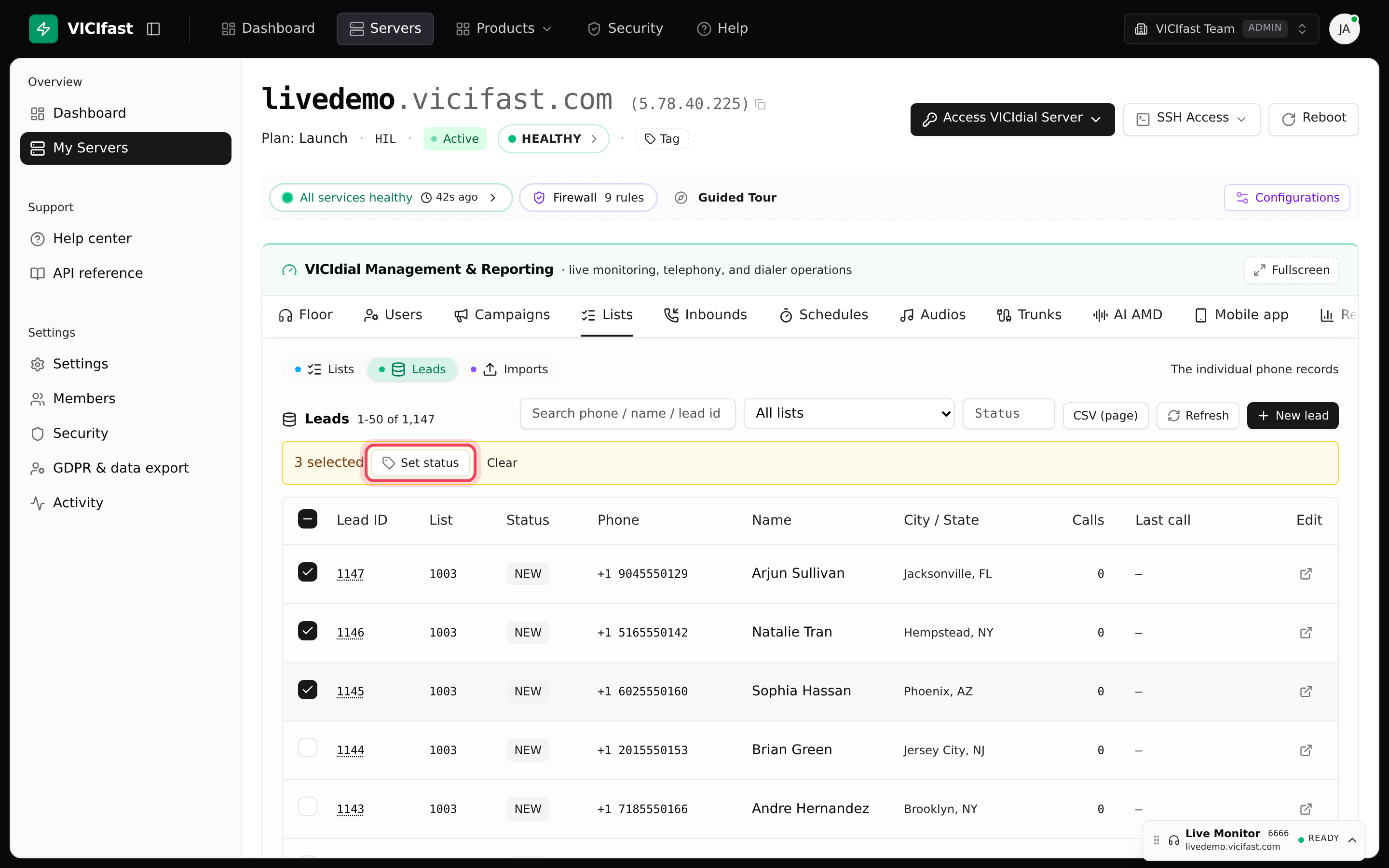Collapse sidebar with the panel toggle icon

click(x=153, y=29)
